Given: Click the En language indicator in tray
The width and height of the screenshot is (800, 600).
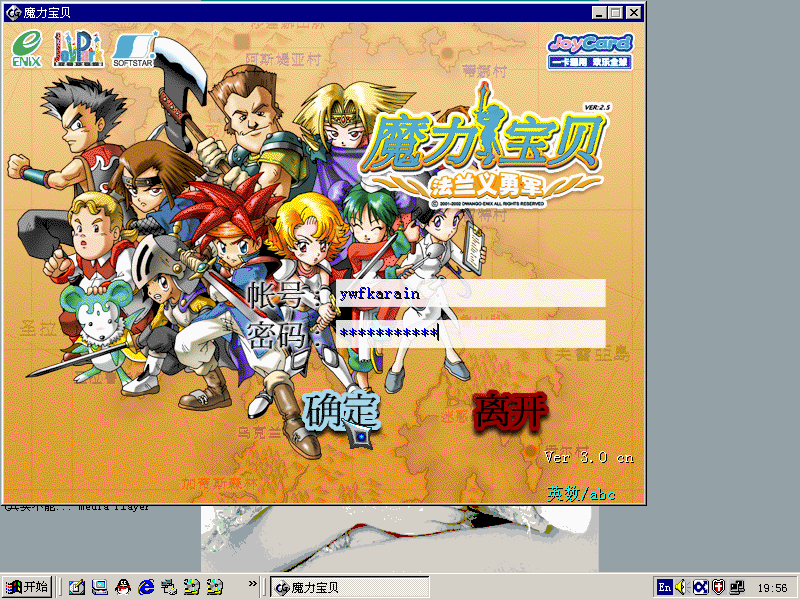Looking at the screenshot, I should 664,587.
